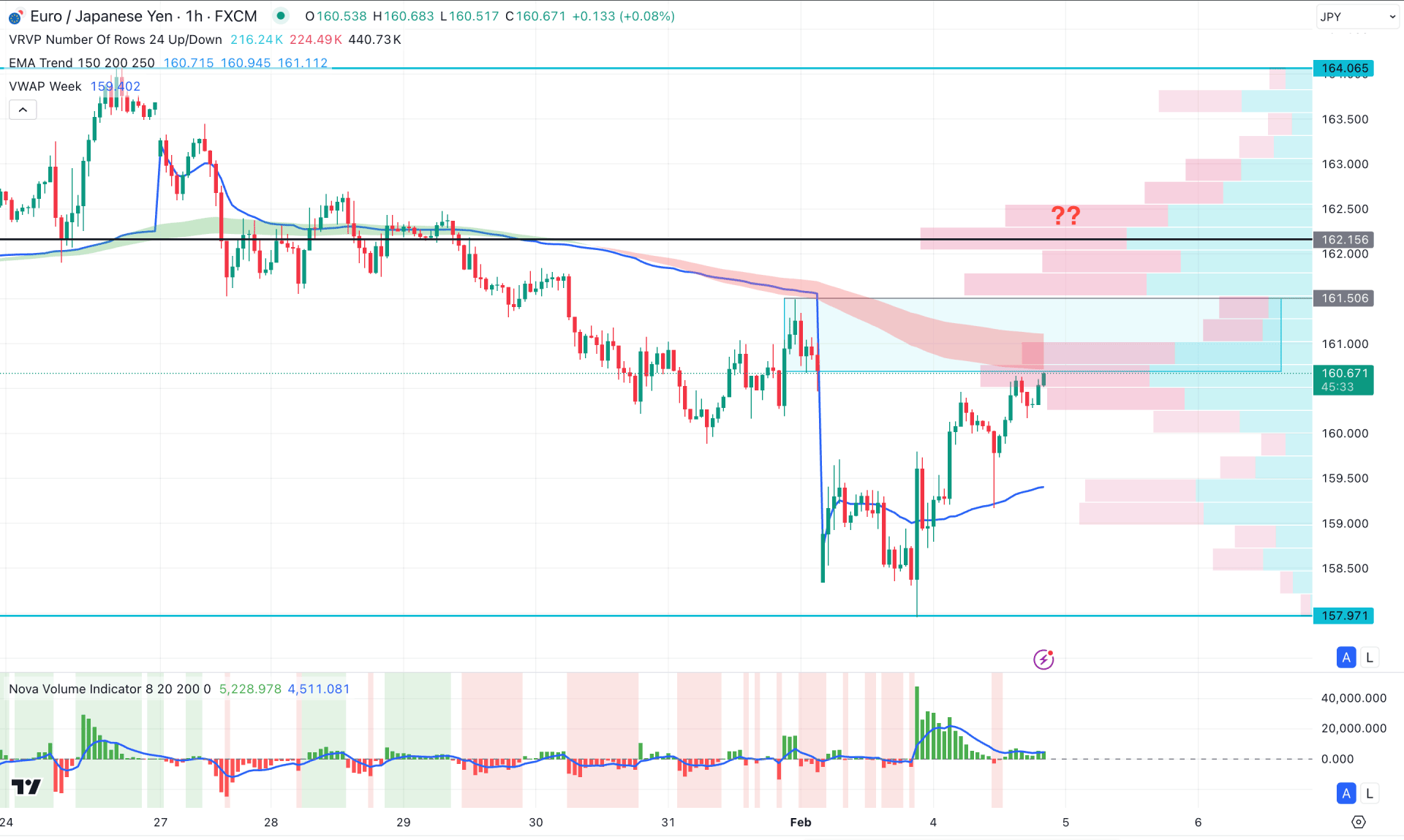
Task: Open the JPY currency dropdown
Action: tap(1358, 17)
